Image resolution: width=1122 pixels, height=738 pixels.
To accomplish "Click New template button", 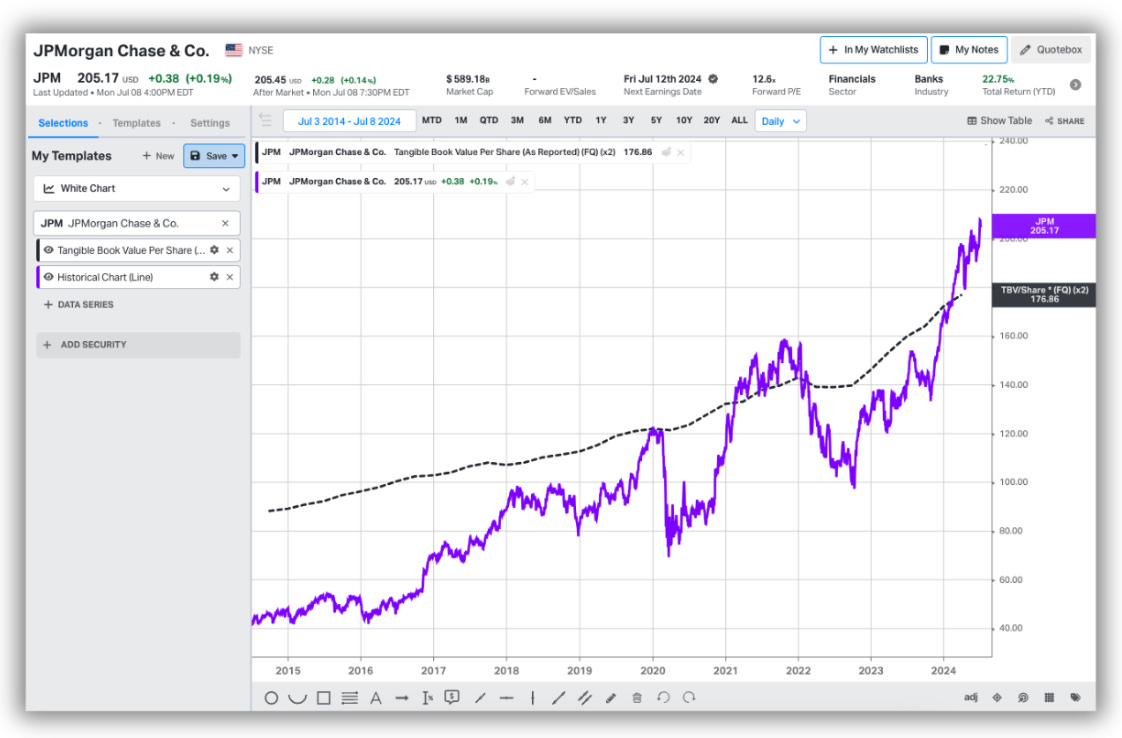I will pyautogui.click(x=158, y=155).
